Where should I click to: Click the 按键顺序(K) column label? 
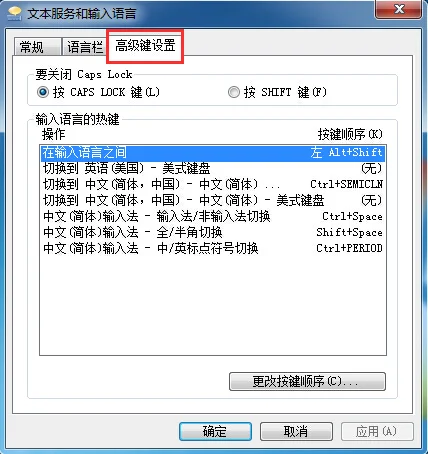[x=350, y=134]
